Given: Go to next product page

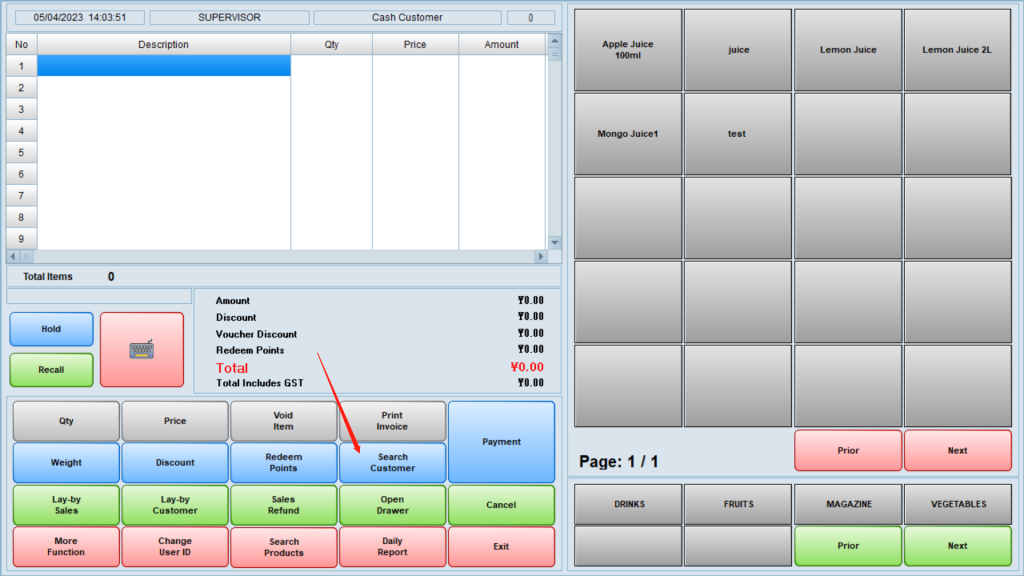Looking at the screenshot, I should click(x=957, y=450).
